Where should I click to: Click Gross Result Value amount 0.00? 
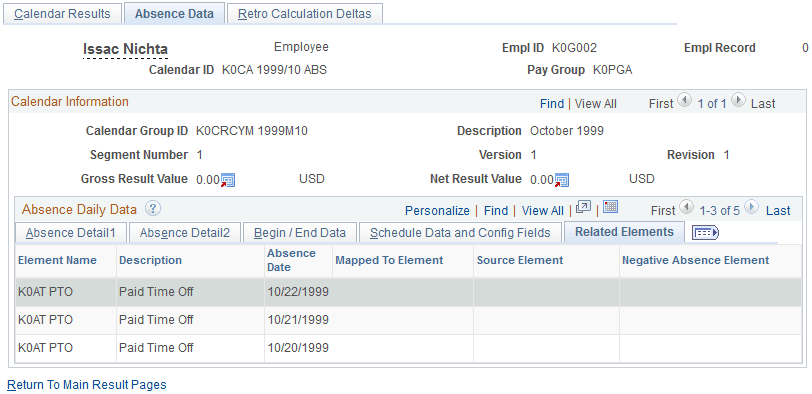208,180
